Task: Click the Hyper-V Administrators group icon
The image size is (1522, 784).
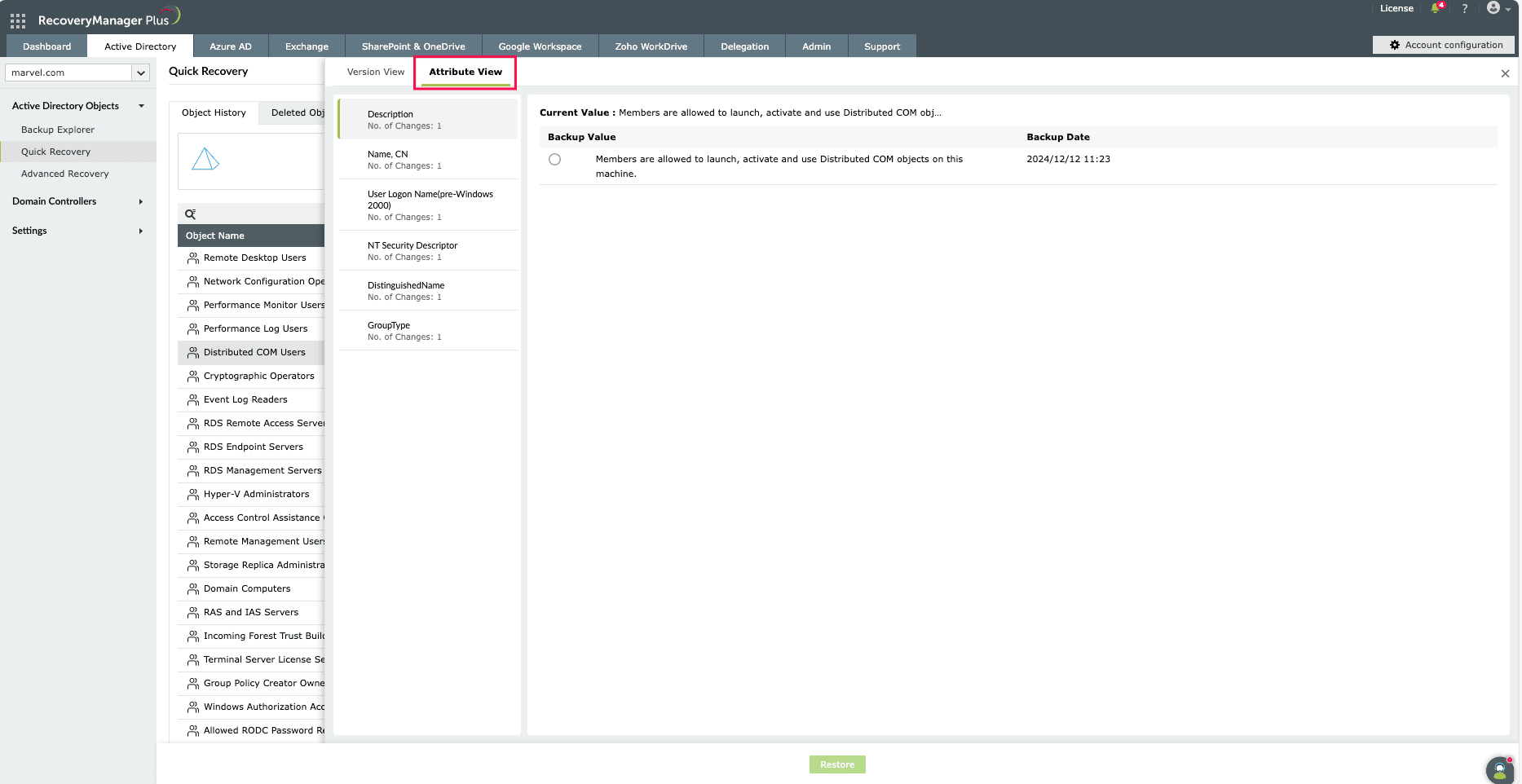Action: point(193,495)
